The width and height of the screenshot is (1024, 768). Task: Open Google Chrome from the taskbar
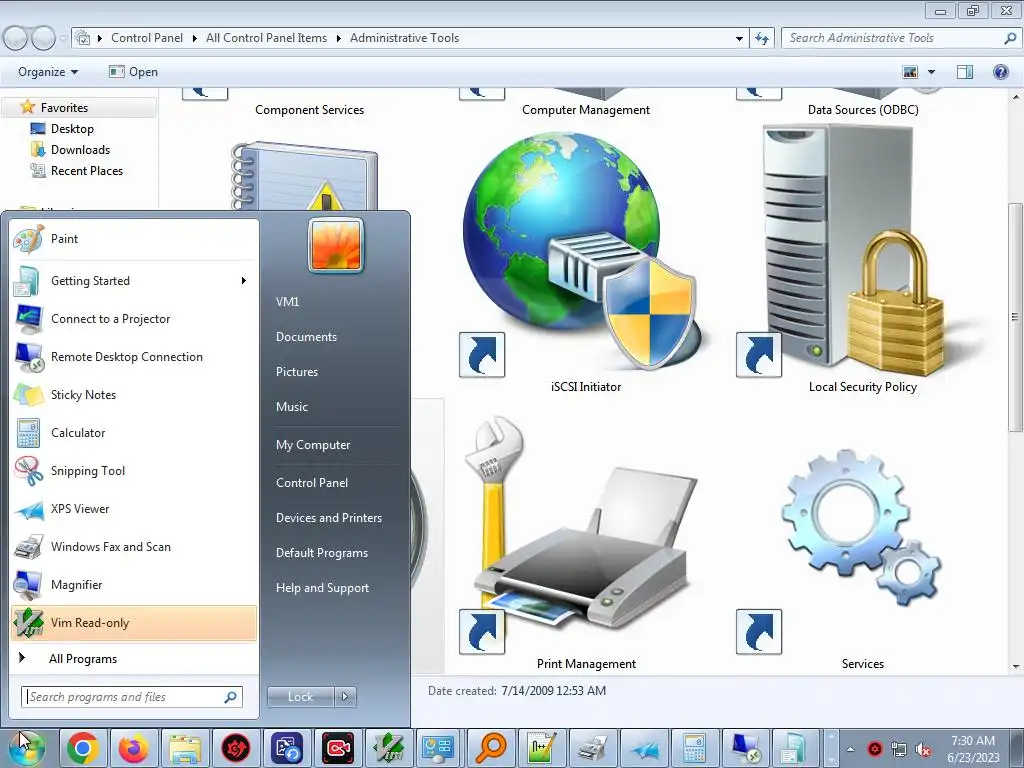pos(82,748)
